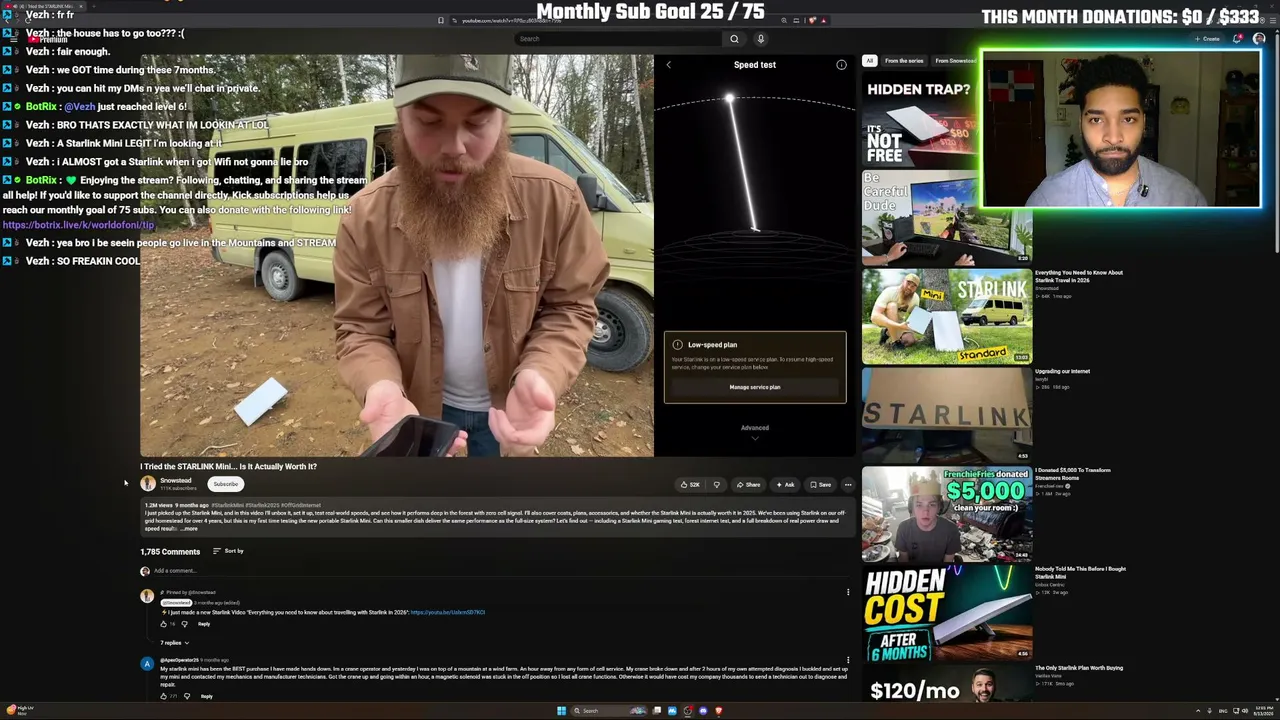Open YouTube notifications bell

coord(1237,39)
